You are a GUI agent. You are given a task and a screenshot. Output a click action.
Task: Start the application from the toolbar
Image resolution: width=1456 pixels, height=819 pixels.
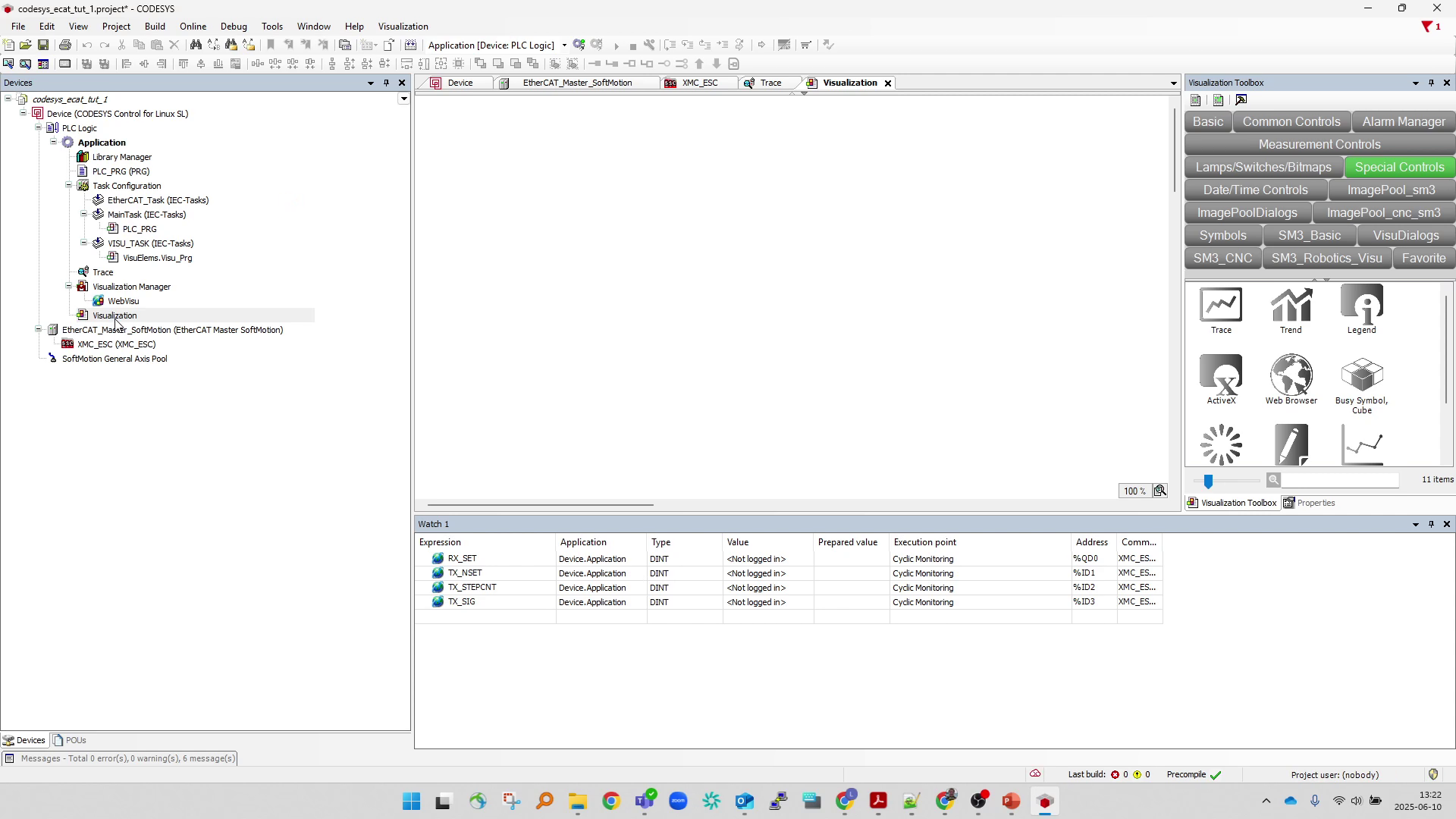pyautogui.click(x=617, y=45)
